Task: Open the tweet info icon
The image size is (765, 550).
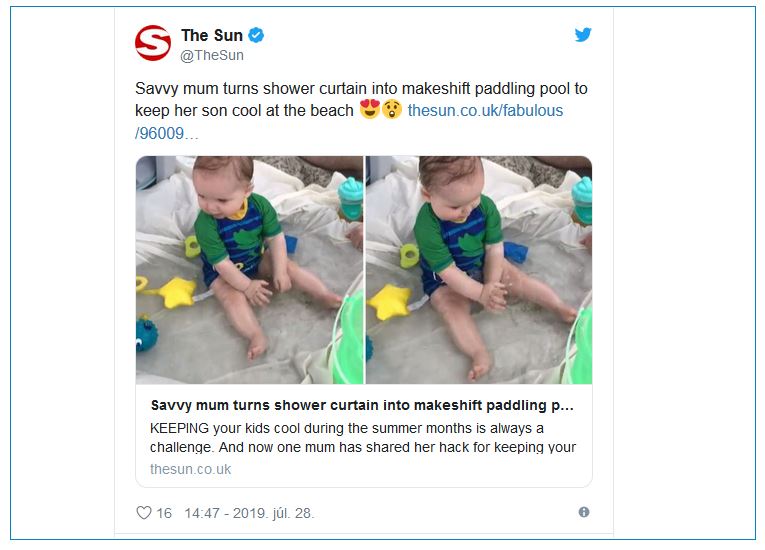Action: (x=584, y=512)
